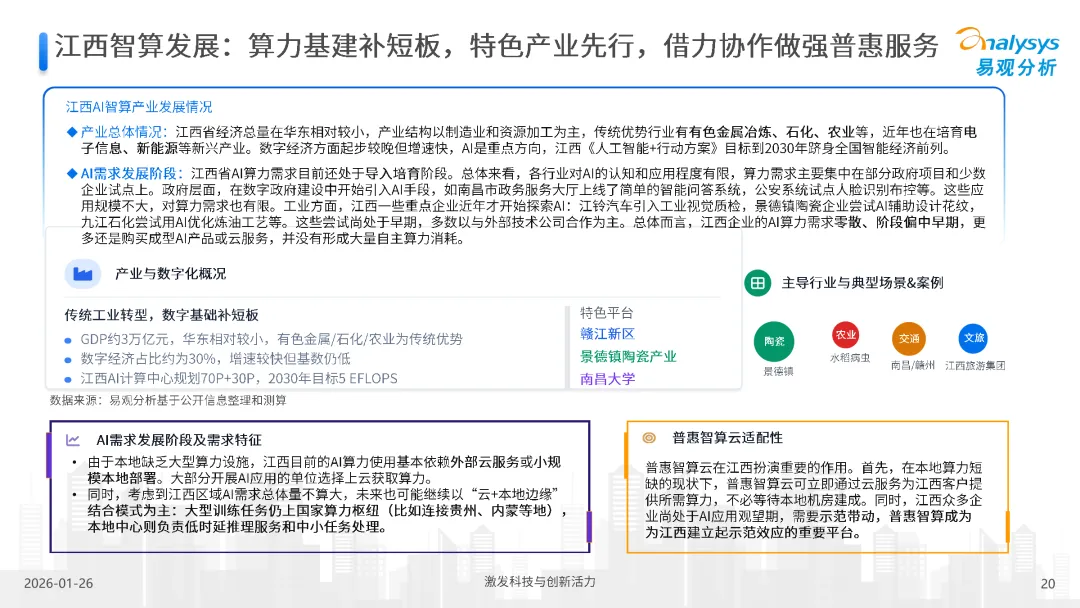
Task: Click the heading 江西AI智算产业发展情况
Action: tap(139, 107)
